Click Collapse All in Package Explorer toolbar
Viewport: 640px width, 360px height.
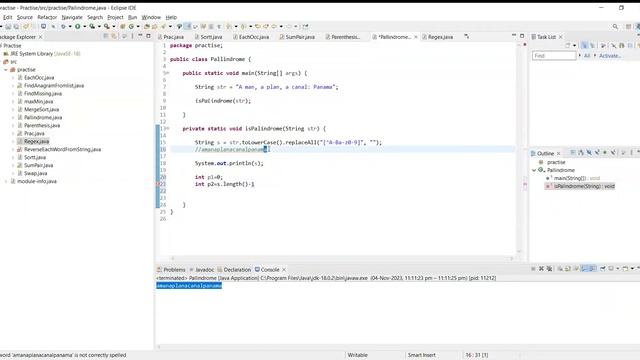(x=106, y=36)
